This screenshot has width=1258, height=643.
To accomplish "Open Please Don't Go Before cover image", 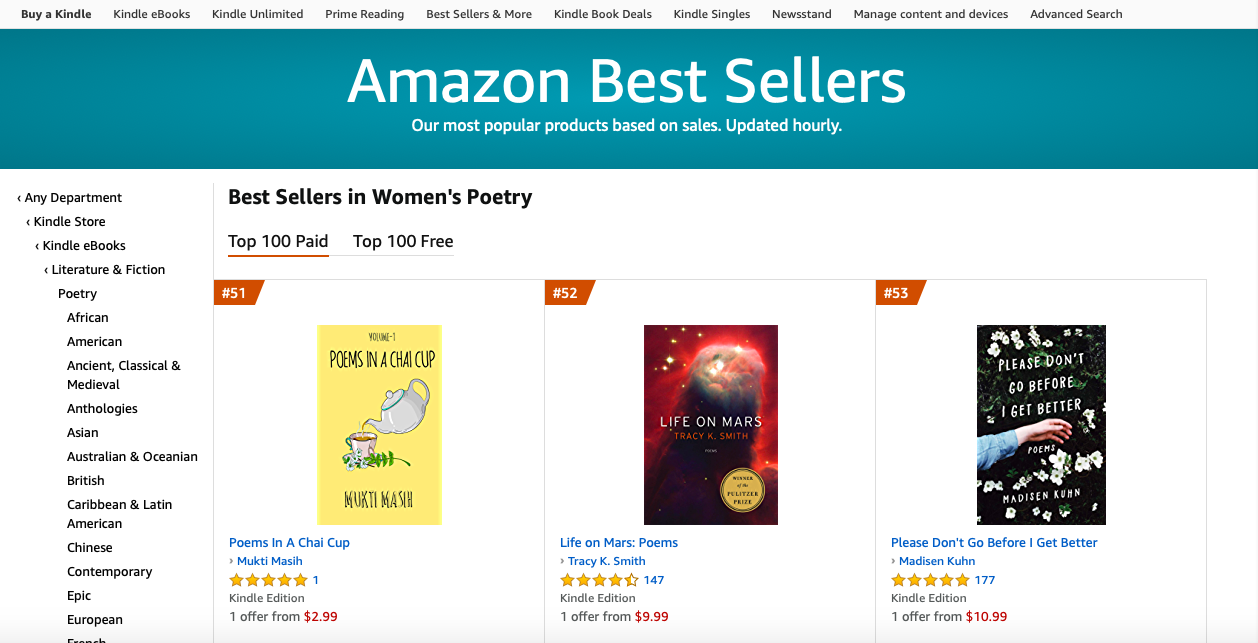I will (x=1041, y=425).
